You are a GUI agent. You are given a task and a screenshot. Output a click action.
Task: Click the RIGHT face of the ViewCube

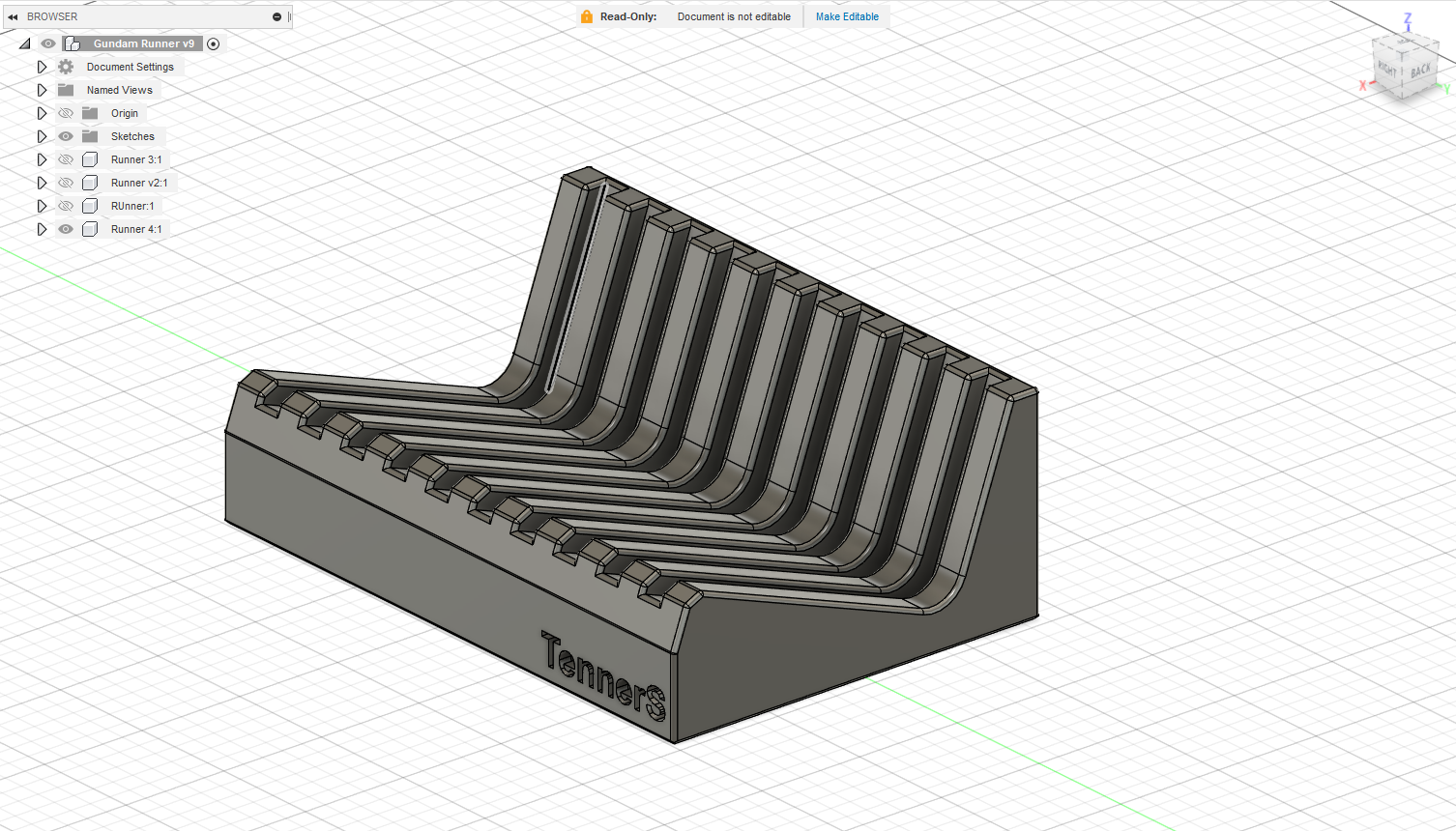[x=1388, y=70]
